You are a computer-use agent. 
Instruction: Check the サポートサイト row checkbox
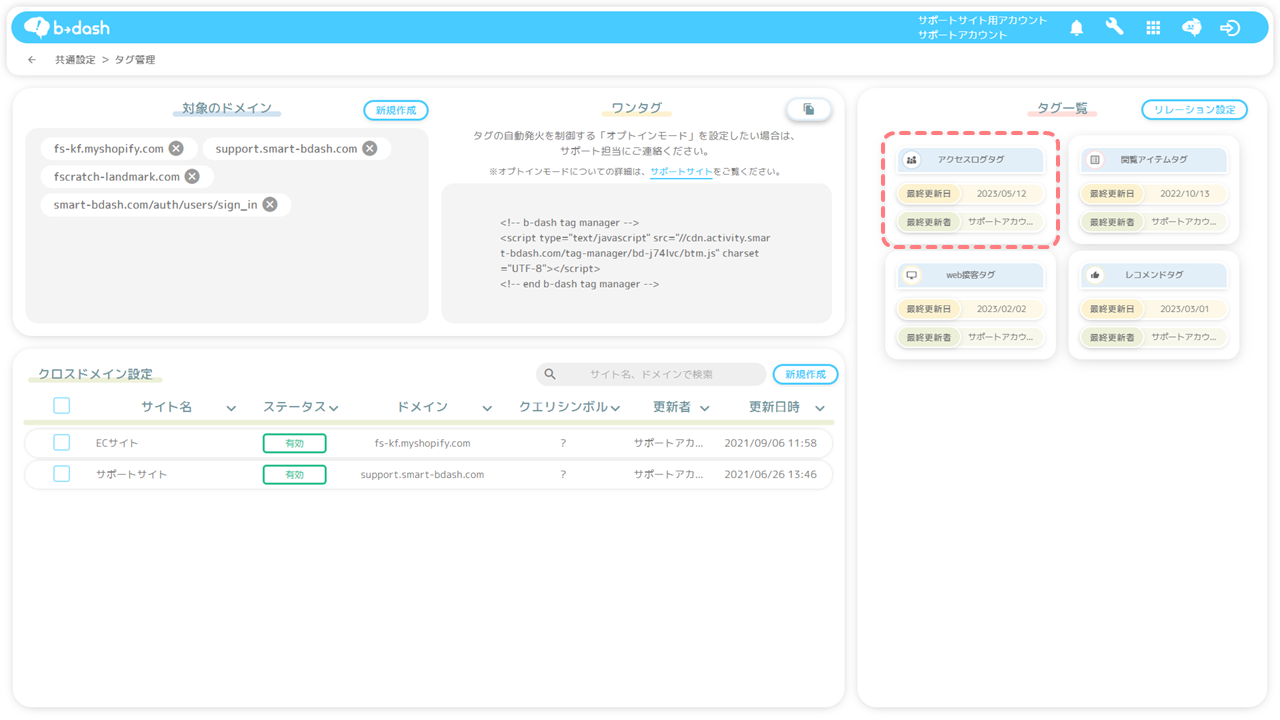pos(62,474)
